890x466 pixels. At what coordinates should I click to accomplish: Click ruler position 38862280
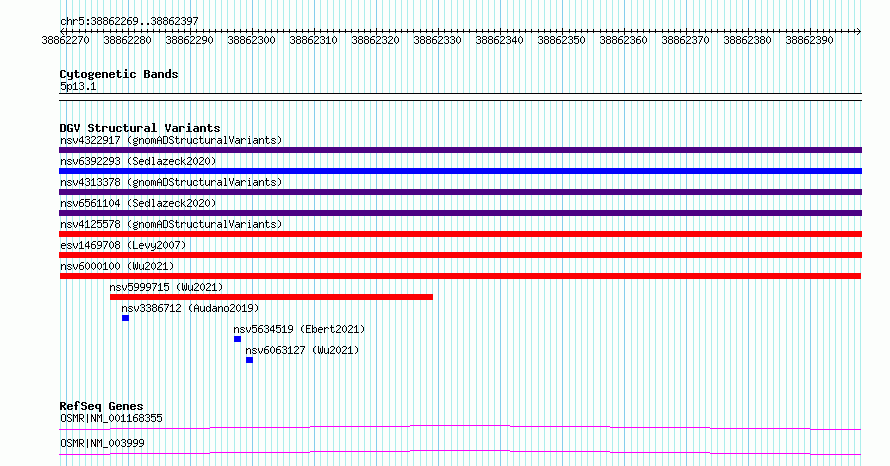click(127, 40)
